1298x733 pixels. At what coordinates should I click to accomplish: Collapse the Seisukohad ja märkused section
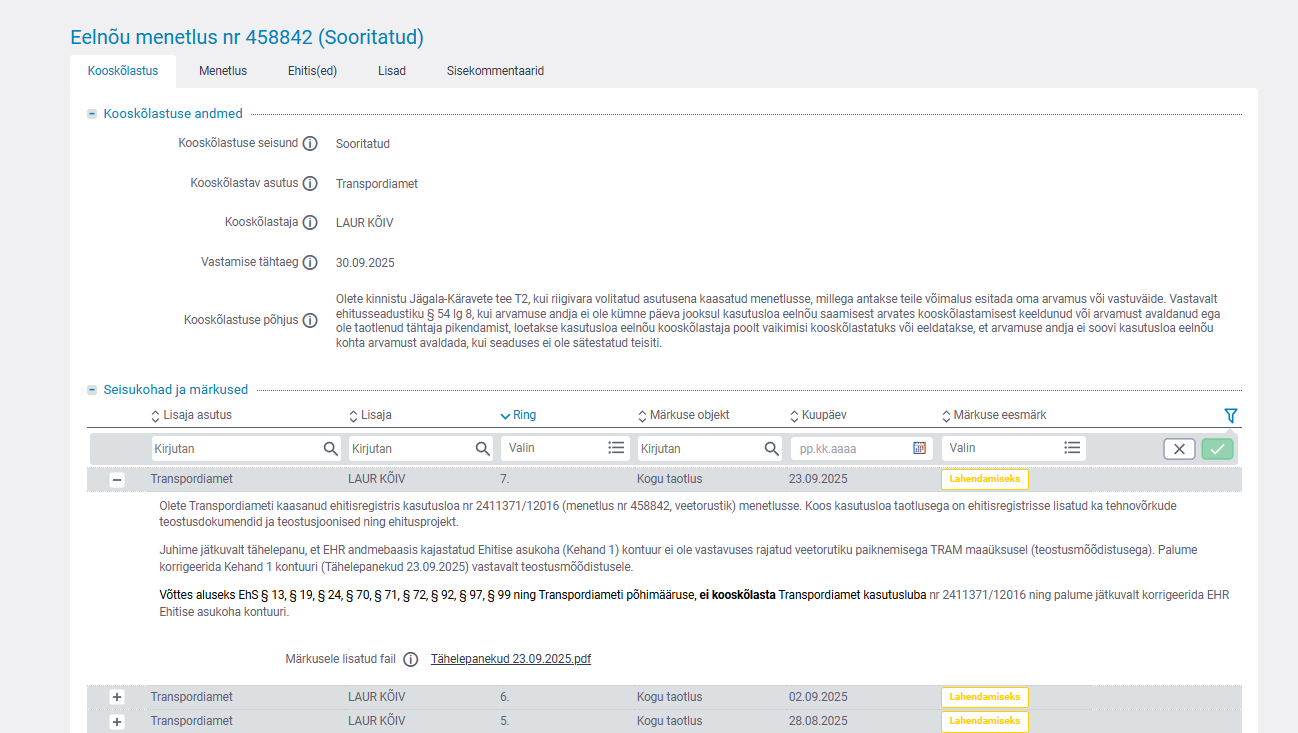click(92, 390)
